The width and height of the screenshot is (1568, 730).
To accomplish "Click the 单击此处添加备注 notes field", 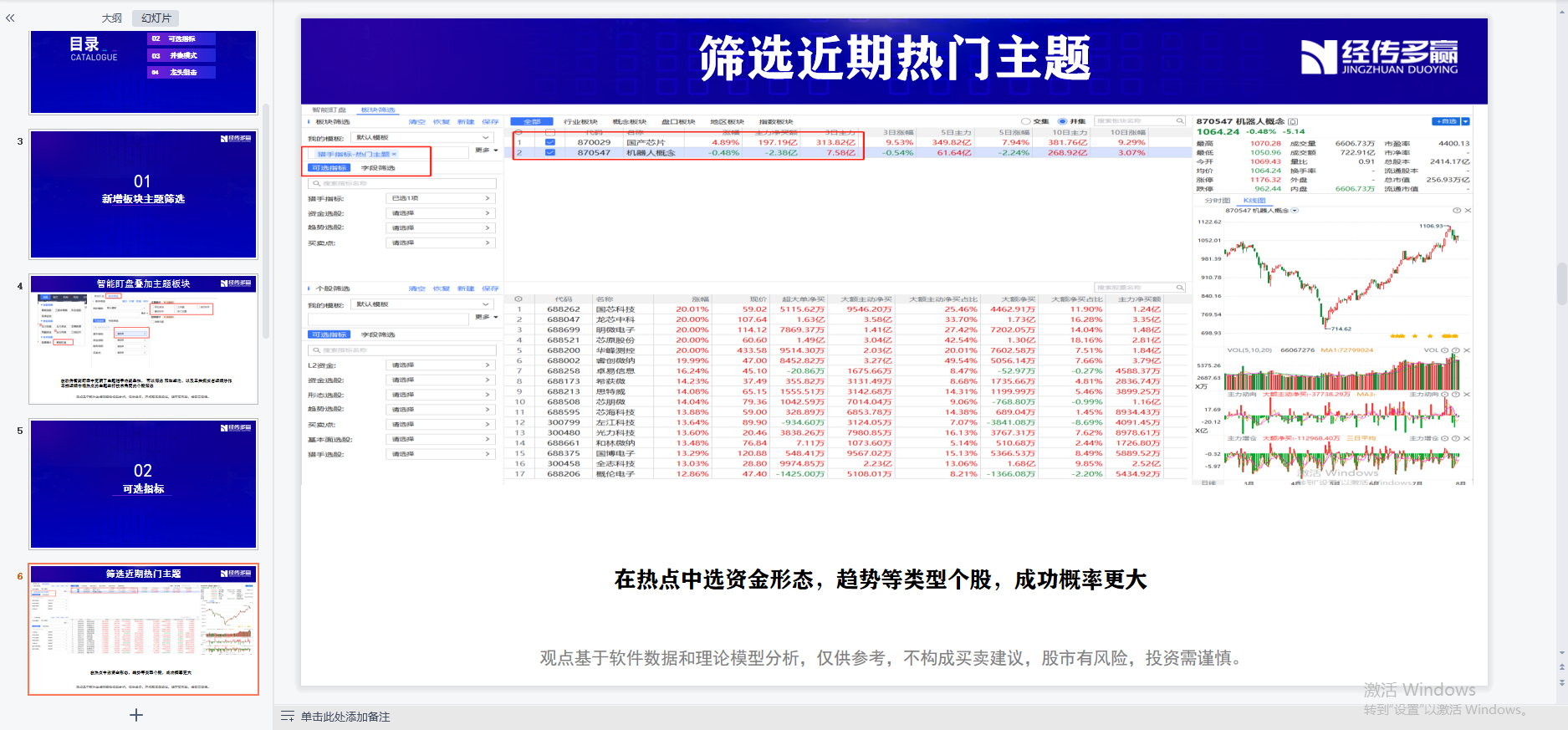I will tap(345, 717).
